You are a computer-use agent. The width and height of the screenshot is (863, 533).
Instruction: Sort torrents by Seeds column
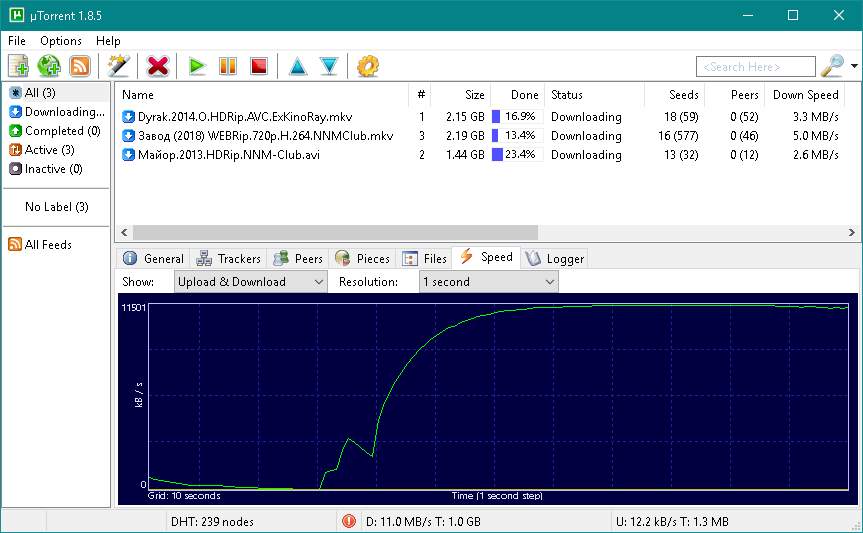click(675, 95)
